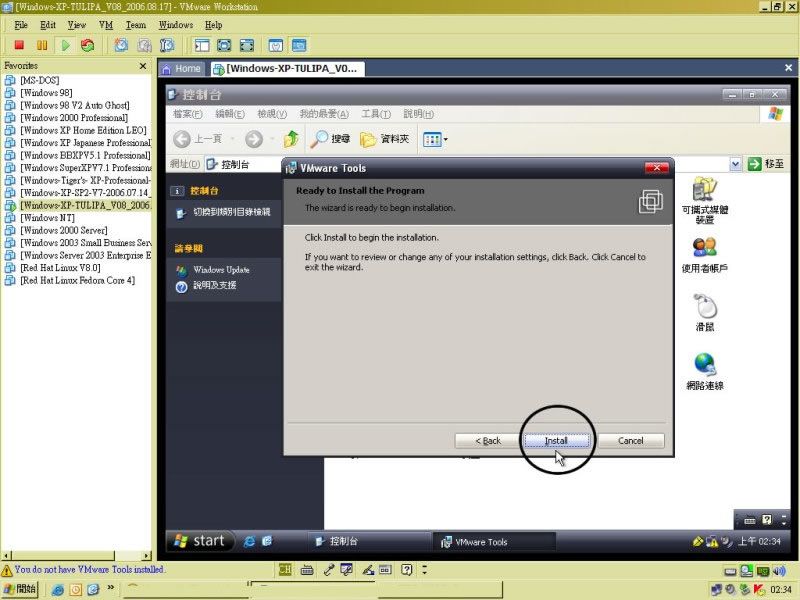Select [Windows 2000 Server] in Favorites
The height and width of the screenshot is (600, 800).
pyautogui.click(x=63, y=230)
